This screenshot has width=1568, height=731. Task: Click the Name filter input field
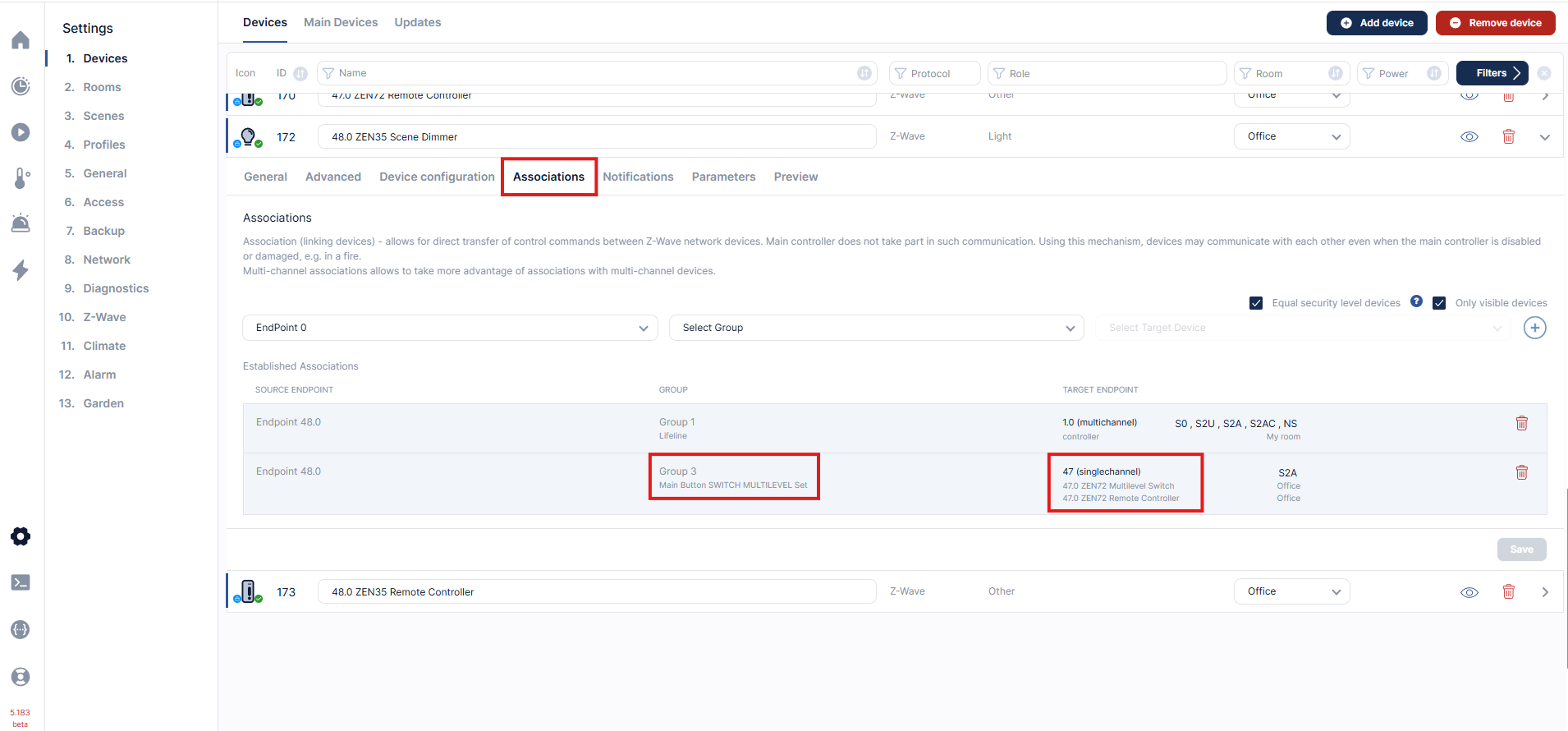(597, 73)
